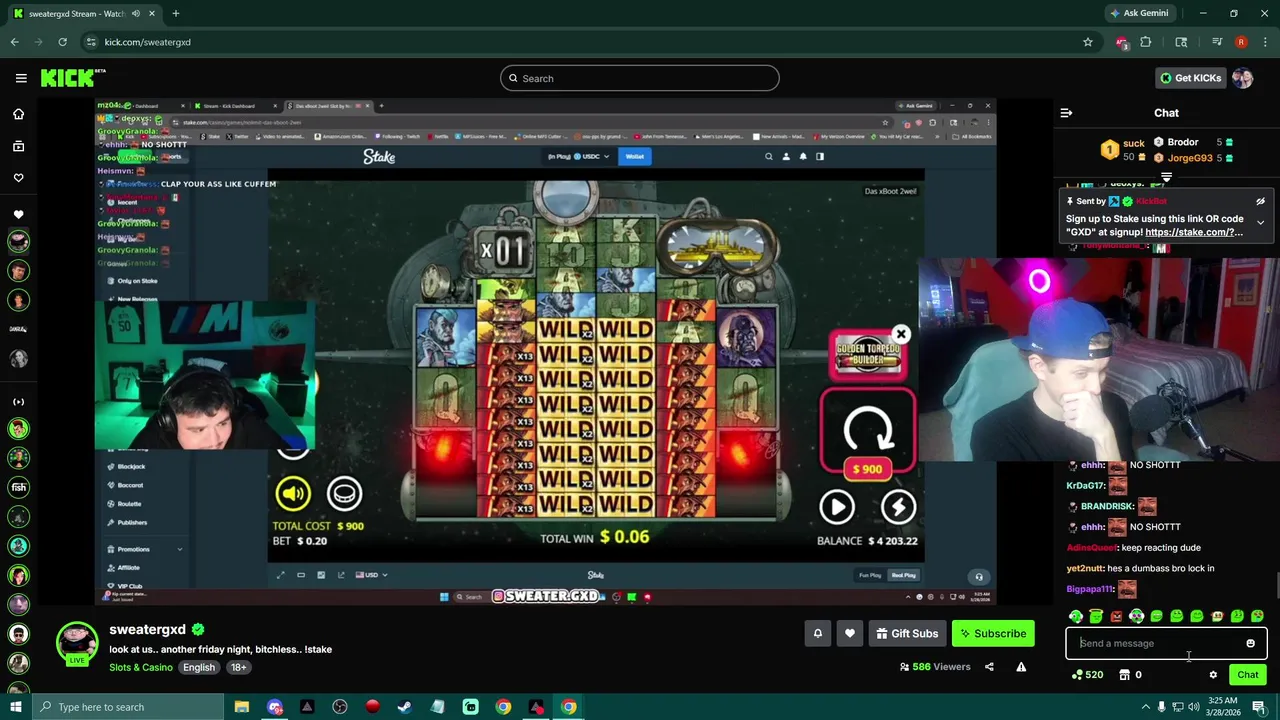
Task: Open bet coins selector in slot
Action: point(344,493)
